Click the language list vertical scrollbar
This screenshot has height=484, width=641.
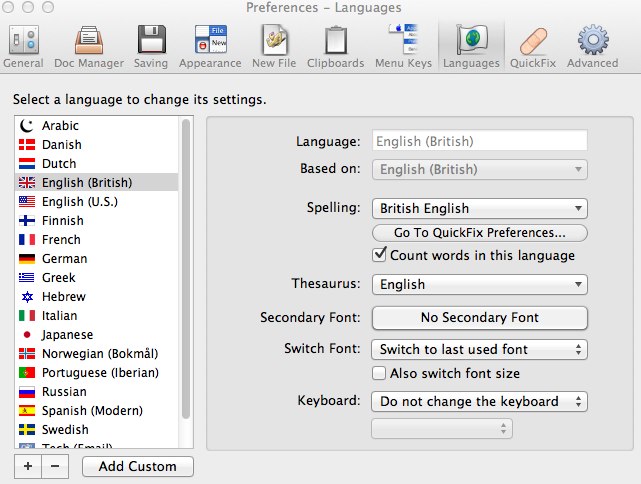point(186,269)
